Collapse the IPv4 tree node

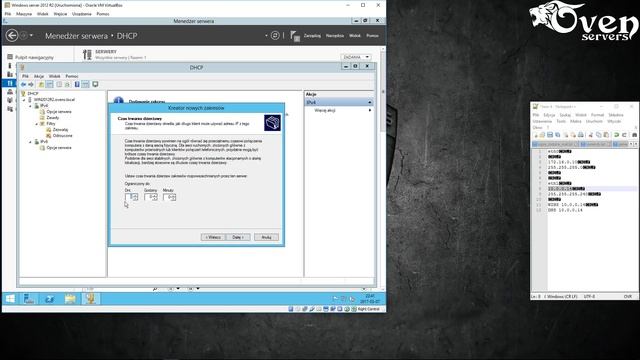[x=30, y=106]
